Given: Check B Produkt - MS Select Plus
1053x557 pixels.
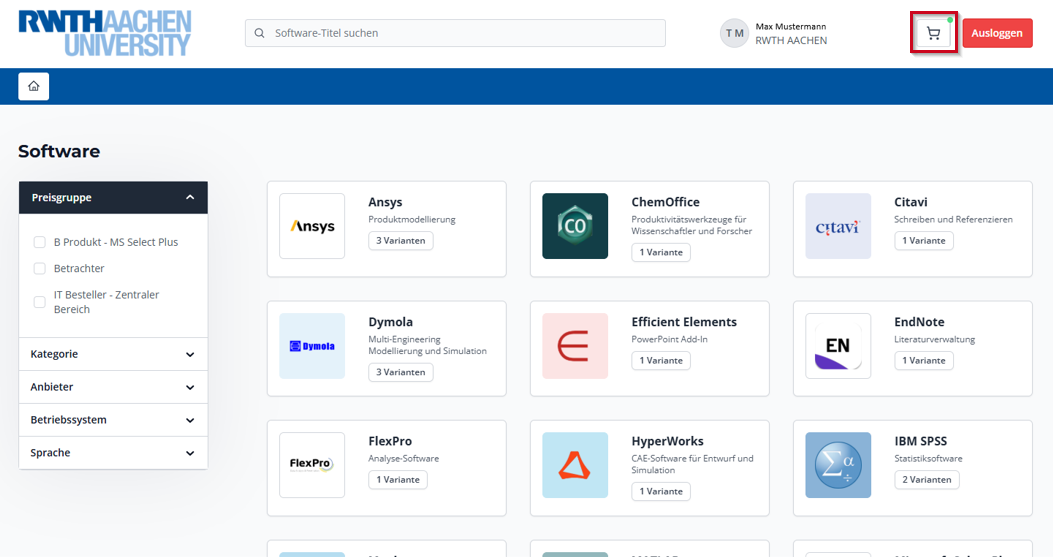Looking at the screenshot, I should pyautogui.click(x=40, y=242).
